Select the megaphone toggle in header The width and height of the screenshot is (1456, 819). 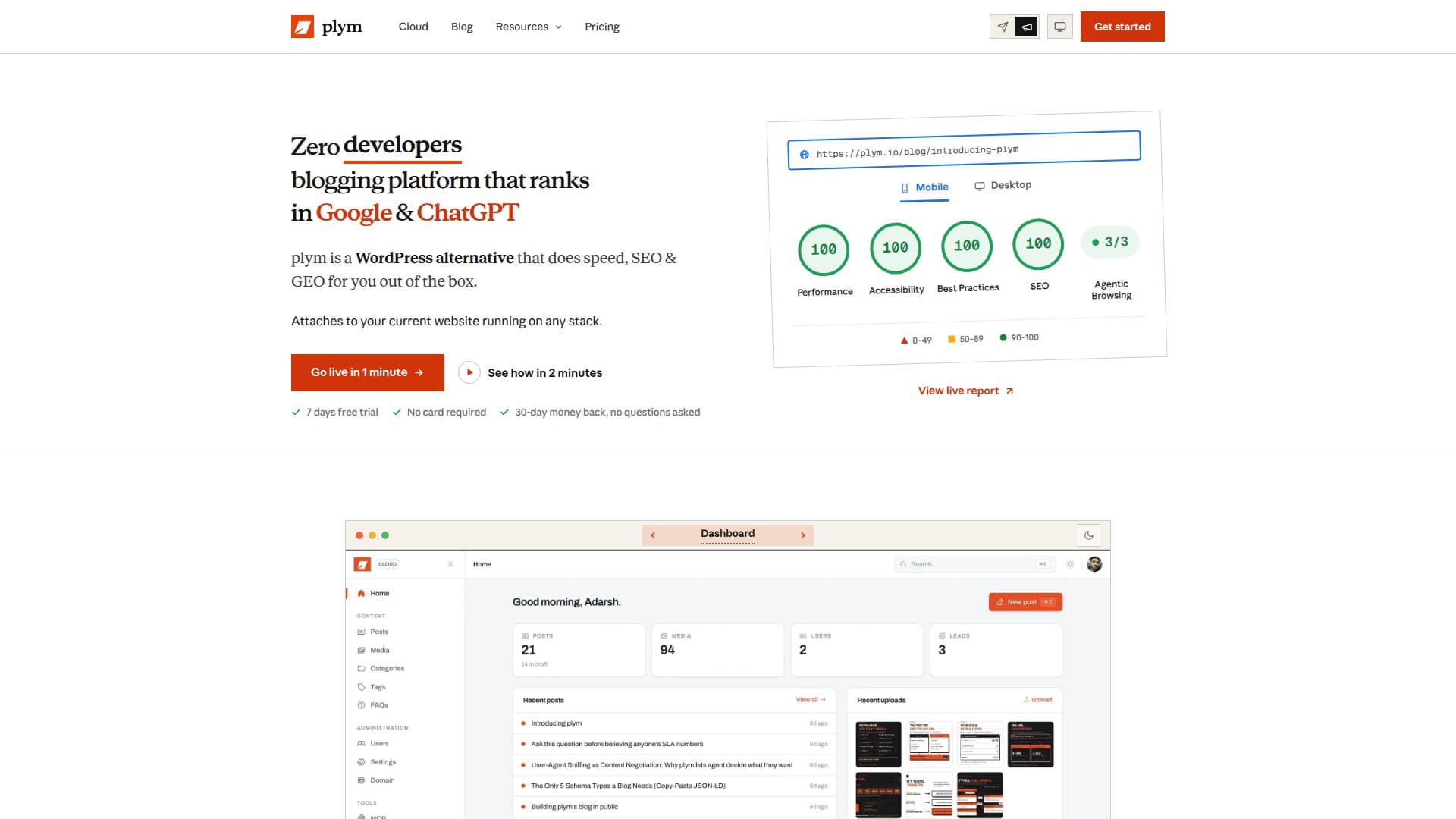click(1026, 27)
